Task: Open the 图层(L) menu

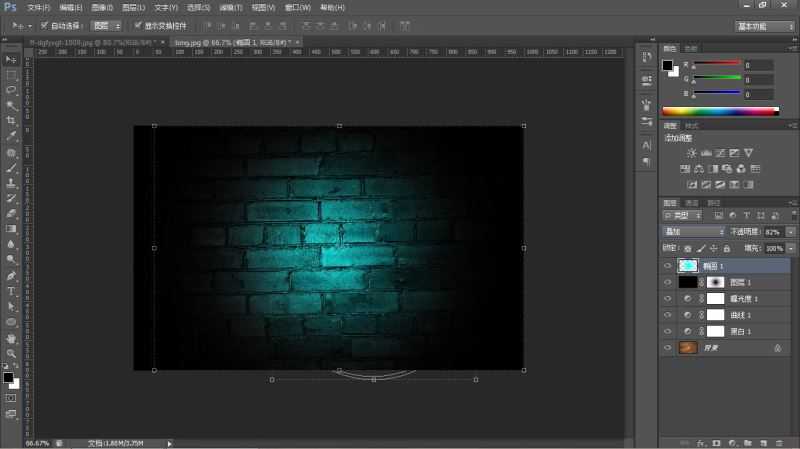Action: coord(132,7)
